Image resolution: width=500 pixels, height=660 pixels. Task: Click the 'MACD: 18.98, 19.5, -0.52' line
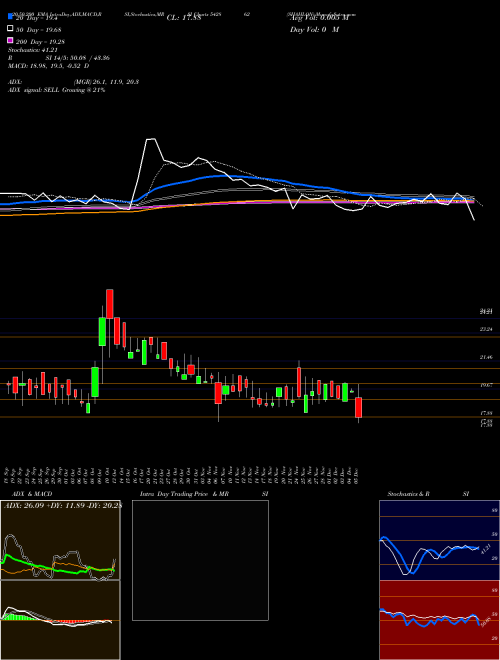click(x=48, y=66)
